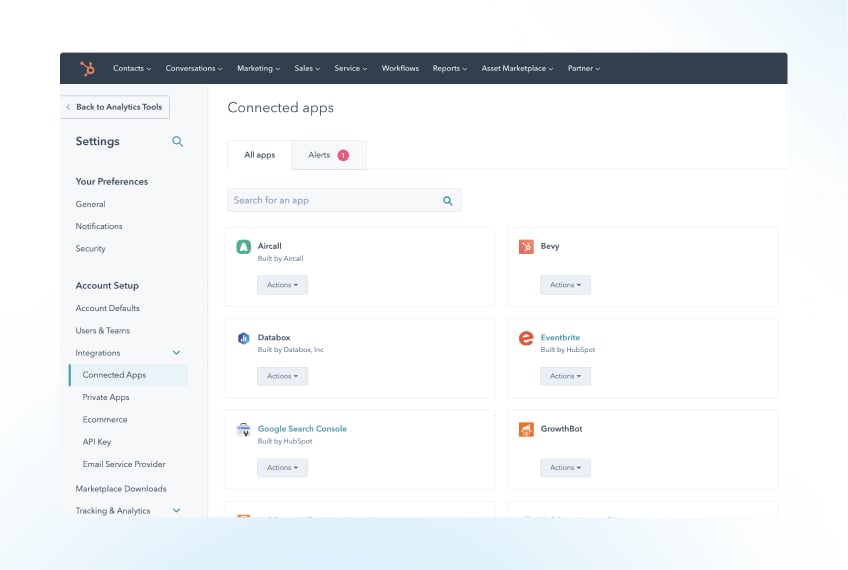Click the Aircall app name
This screenshot has height=570, width=848.
(269, 246)
